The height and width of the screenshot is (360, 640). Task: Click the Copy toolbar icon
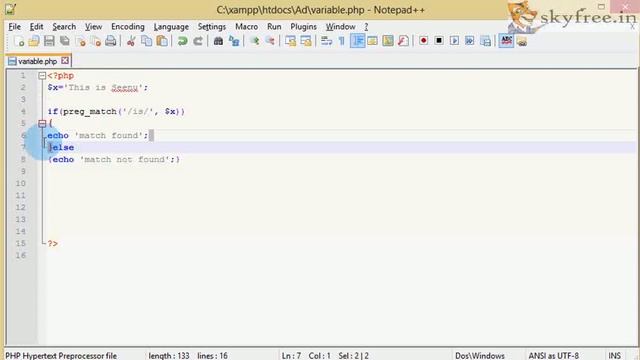click(x=147, y=41)
